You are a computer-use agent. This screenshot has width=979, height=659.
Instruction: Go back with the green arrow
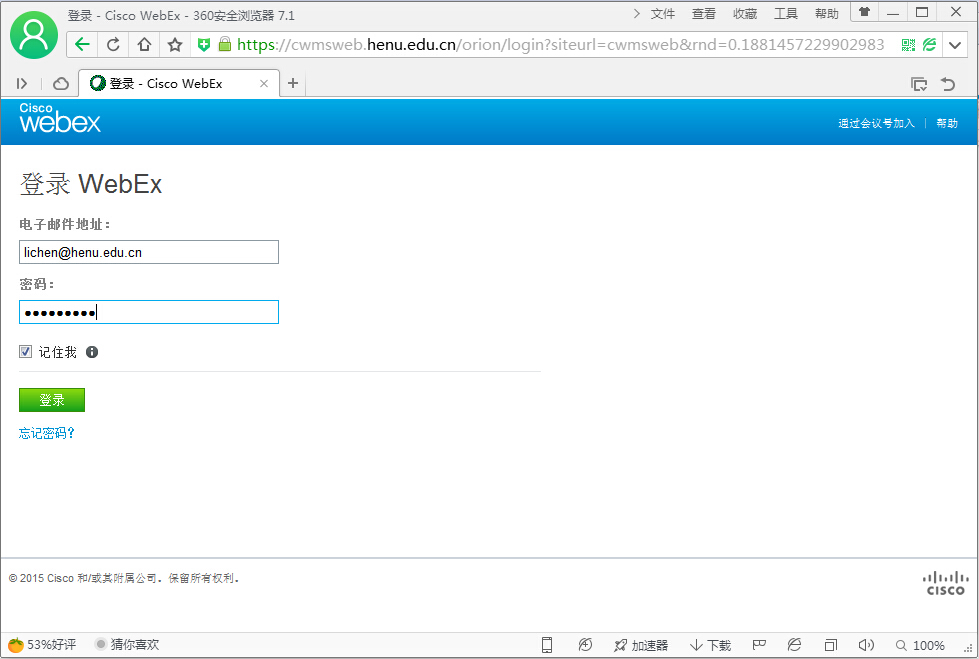(x=82, y=44)
